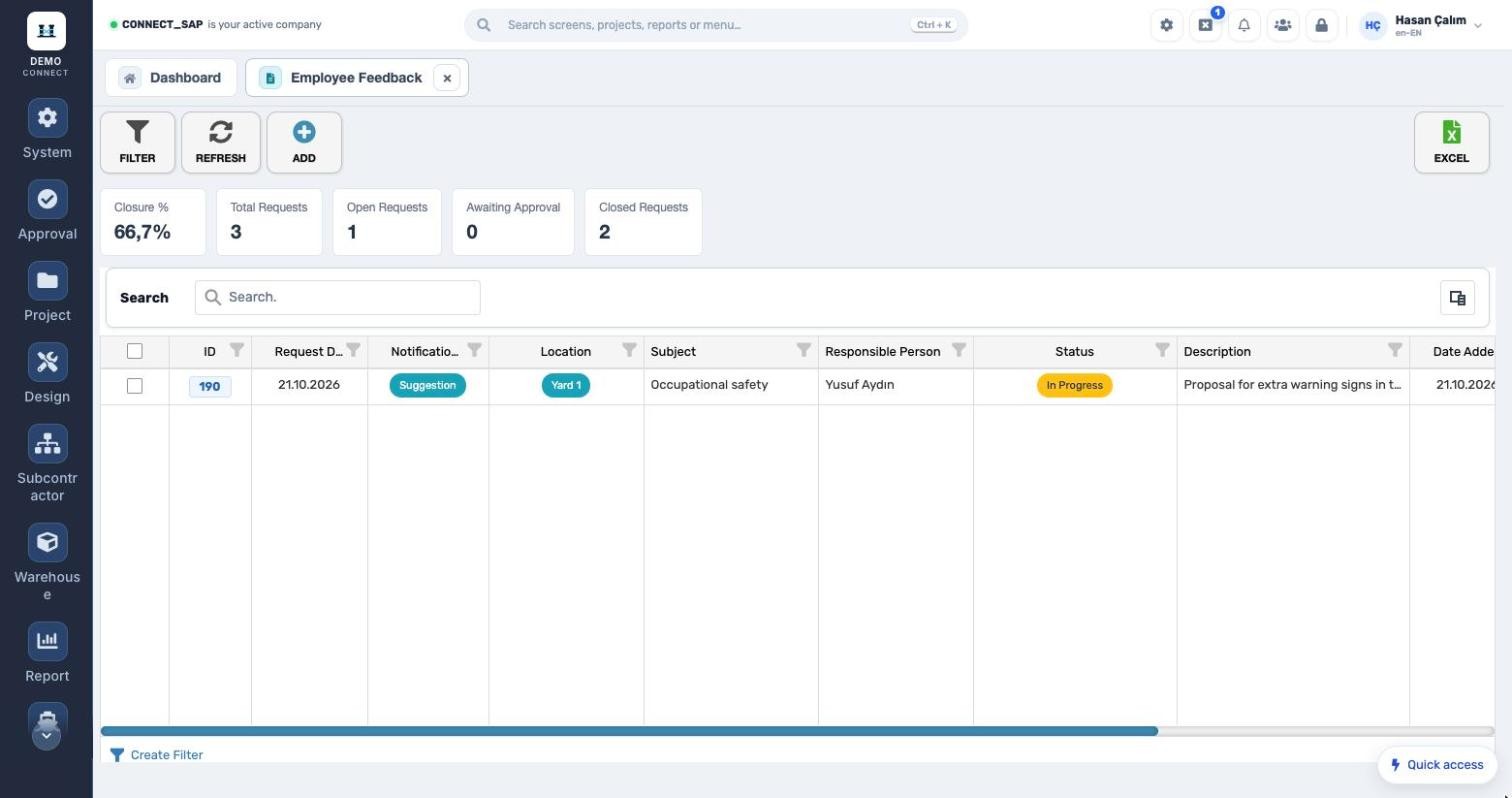Open the notification with badge 1
The width and height of the screenshot is (1512, 798).
(1206, 25)
